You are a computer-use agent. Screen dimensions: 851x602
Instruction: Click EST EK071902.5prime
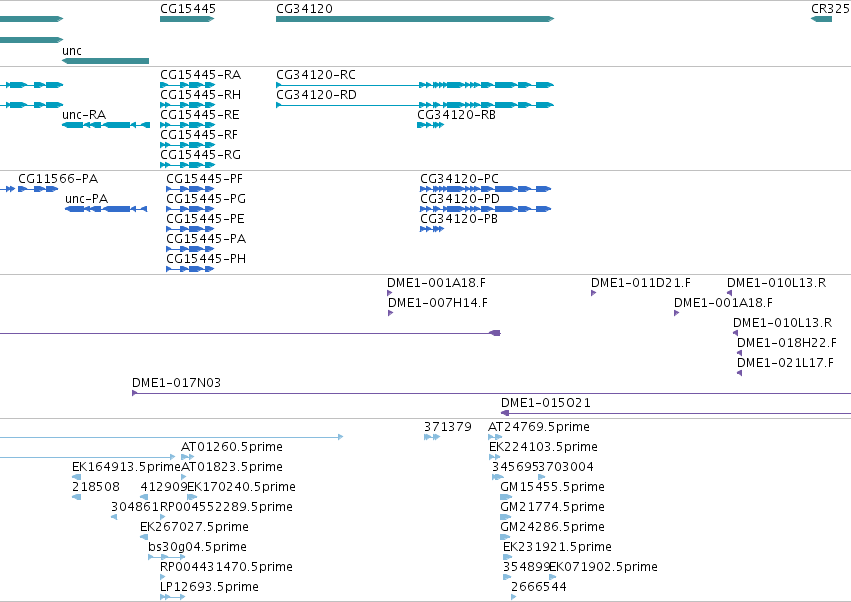[x=604, y=568]
